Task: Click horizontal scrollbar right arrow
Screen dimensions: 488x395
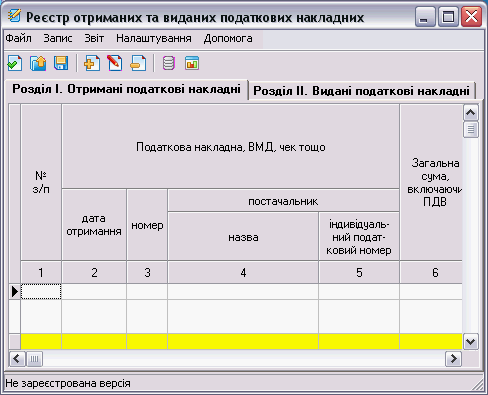Action: click(x=453, y=359)
